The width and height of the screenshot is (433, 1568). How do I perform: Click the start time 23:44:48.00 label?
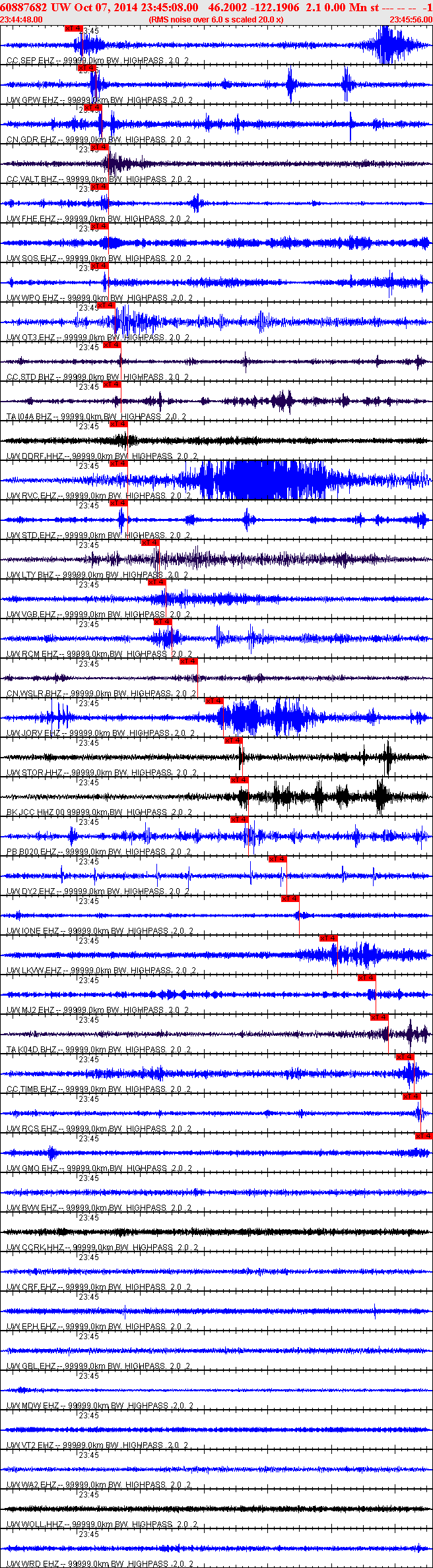click(21, 20)
